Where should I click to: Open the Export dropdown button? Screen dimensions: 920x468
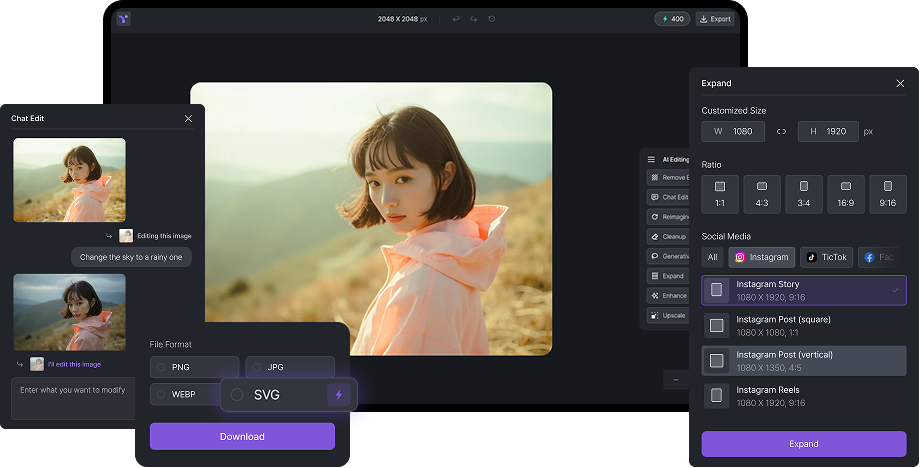[715, 19]
